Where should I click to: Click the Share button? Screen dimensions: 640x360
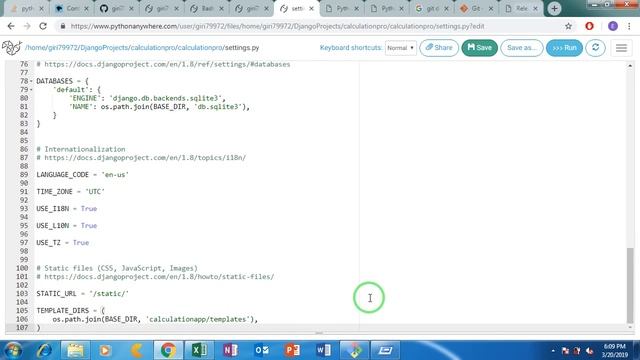click(x=439, y=48)
